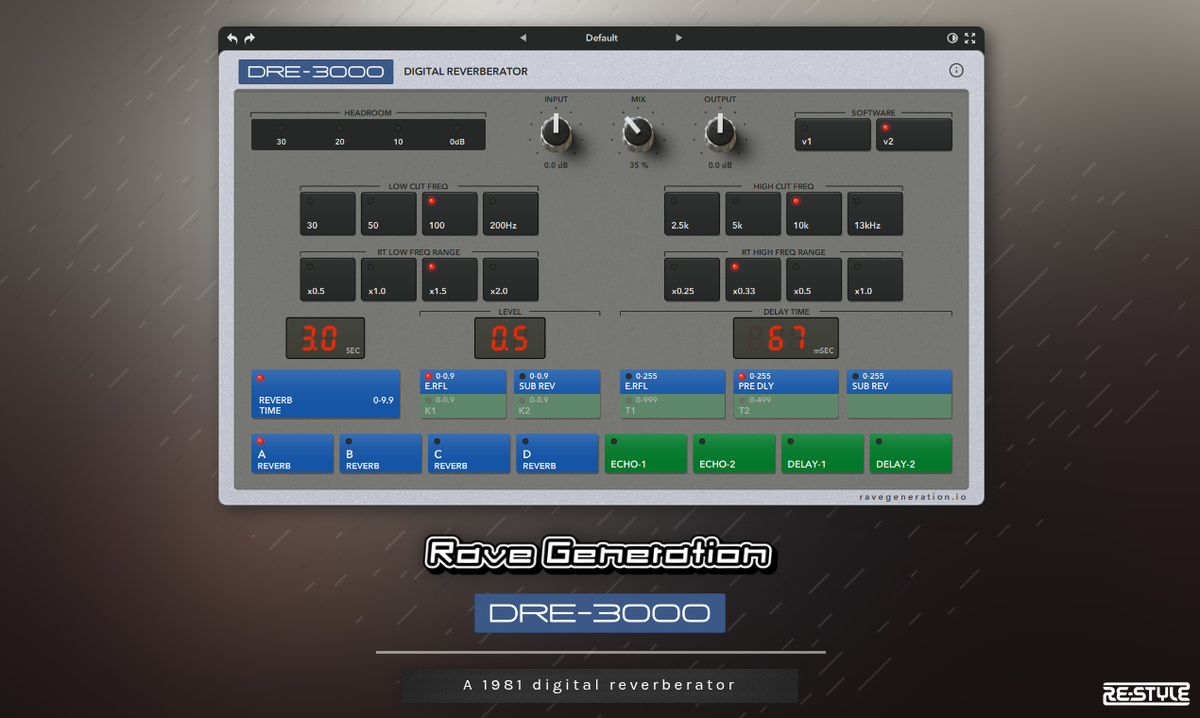The image size is (1200, 718).
Task: Click the delay time mSEC display
Action: tap(786, 339)
